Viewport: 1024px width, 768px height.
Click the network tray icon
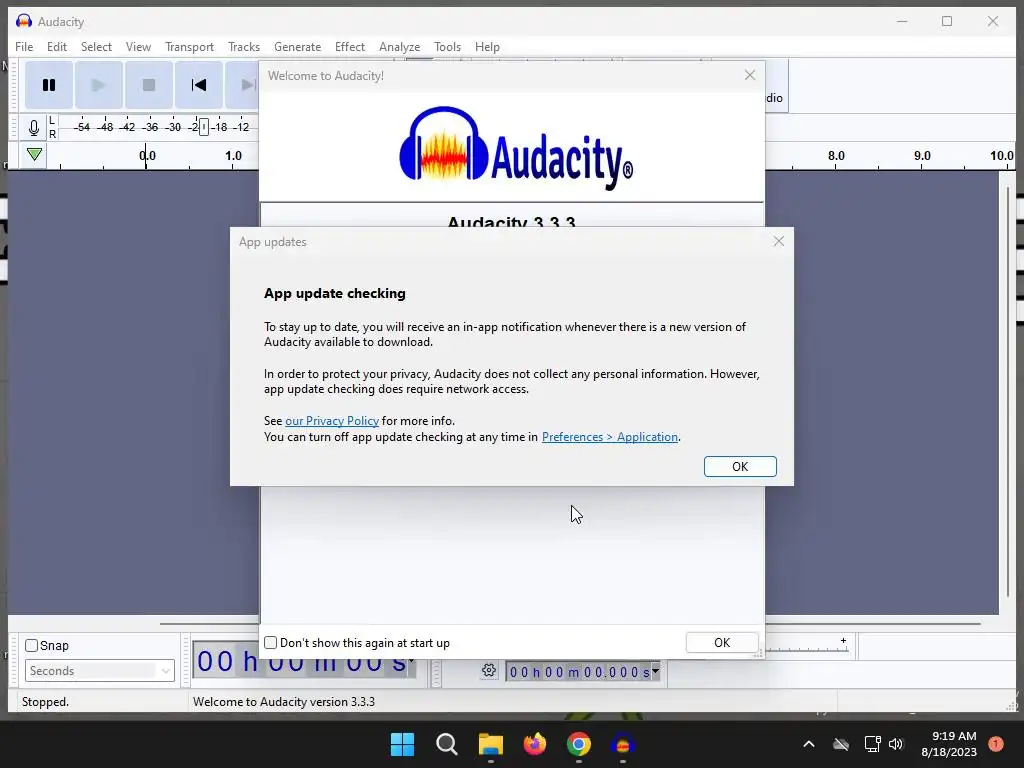click(x=872, y=744)
